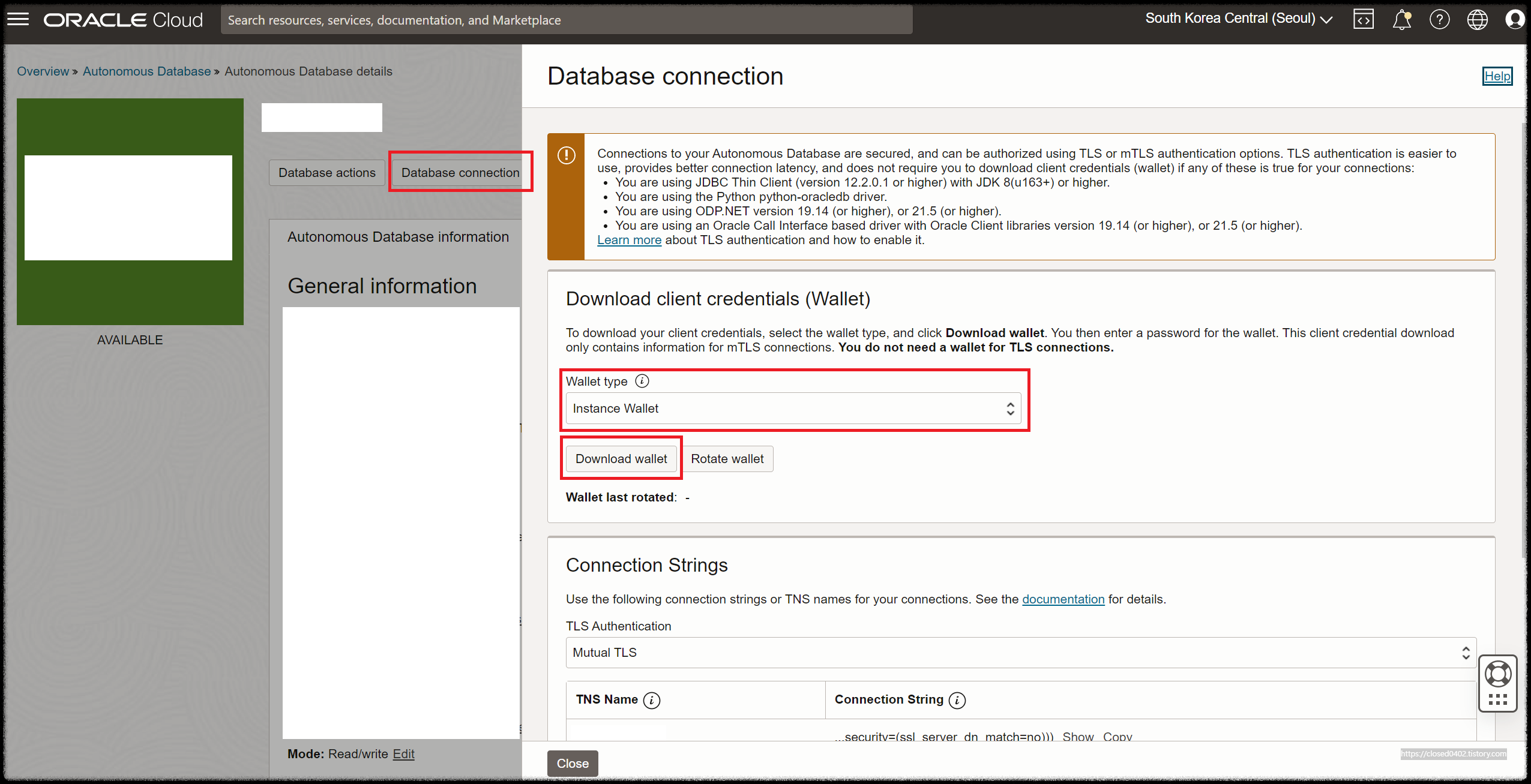The height and width of the screenshot is (784, 1531).
Task: Open the hamburger navigation menu
Action: [x=18, y=19]
